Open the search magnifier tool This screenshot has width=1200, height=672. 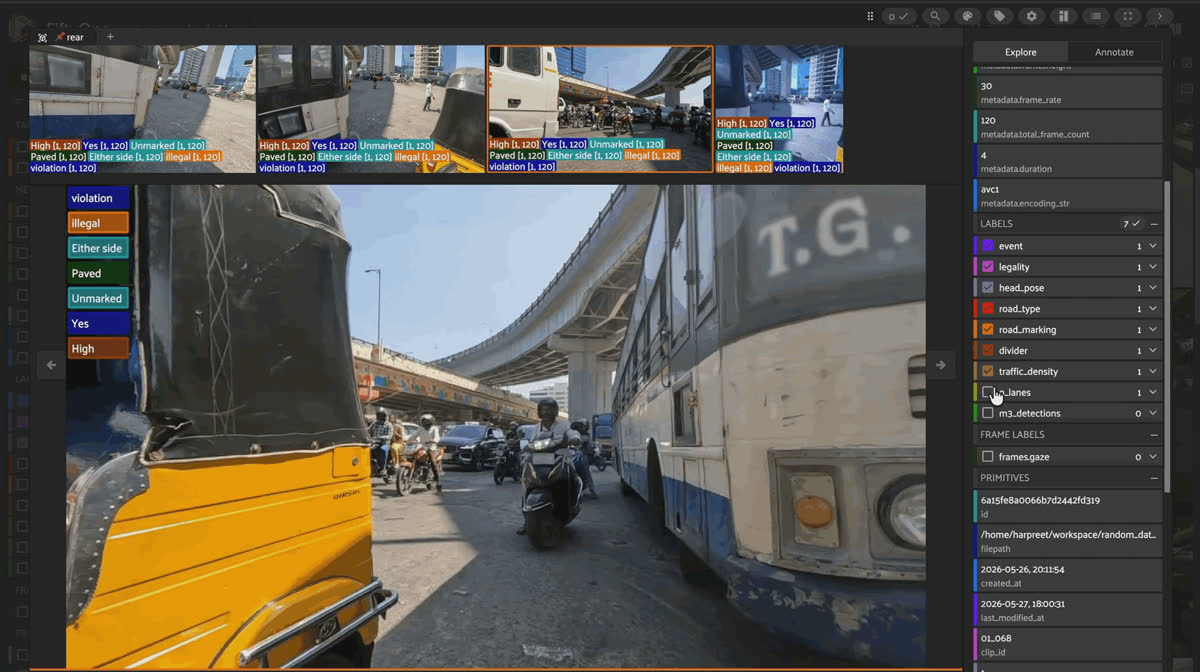click(935, 16)
